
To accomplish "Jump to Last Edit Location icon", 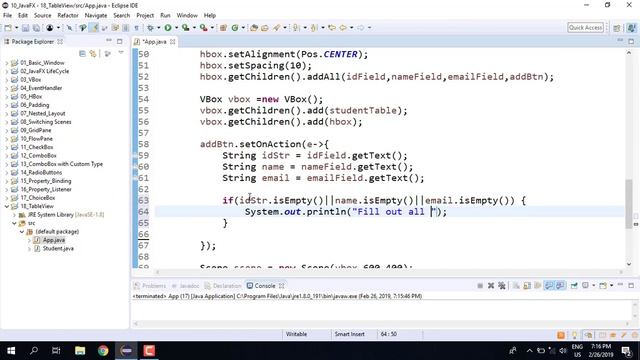I will point(332,28).
